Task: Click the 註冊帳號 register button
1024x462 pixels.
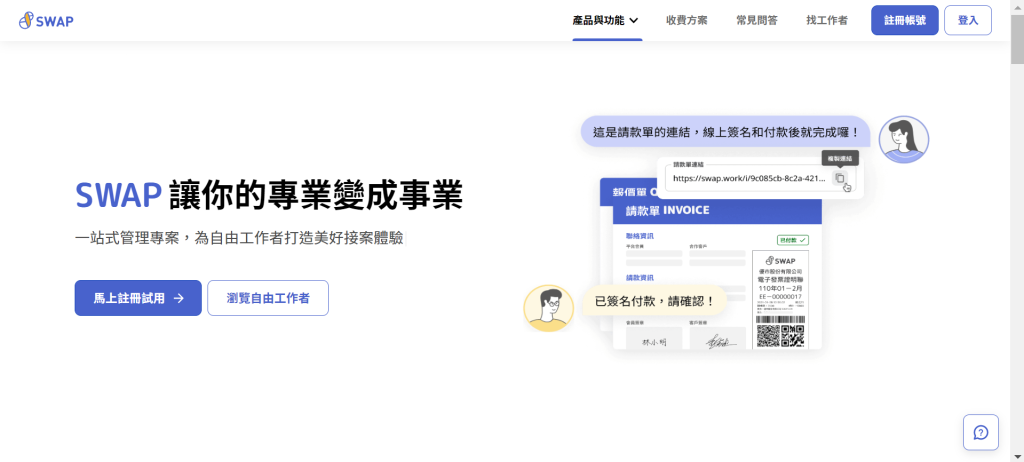Action: click(904, 20)
